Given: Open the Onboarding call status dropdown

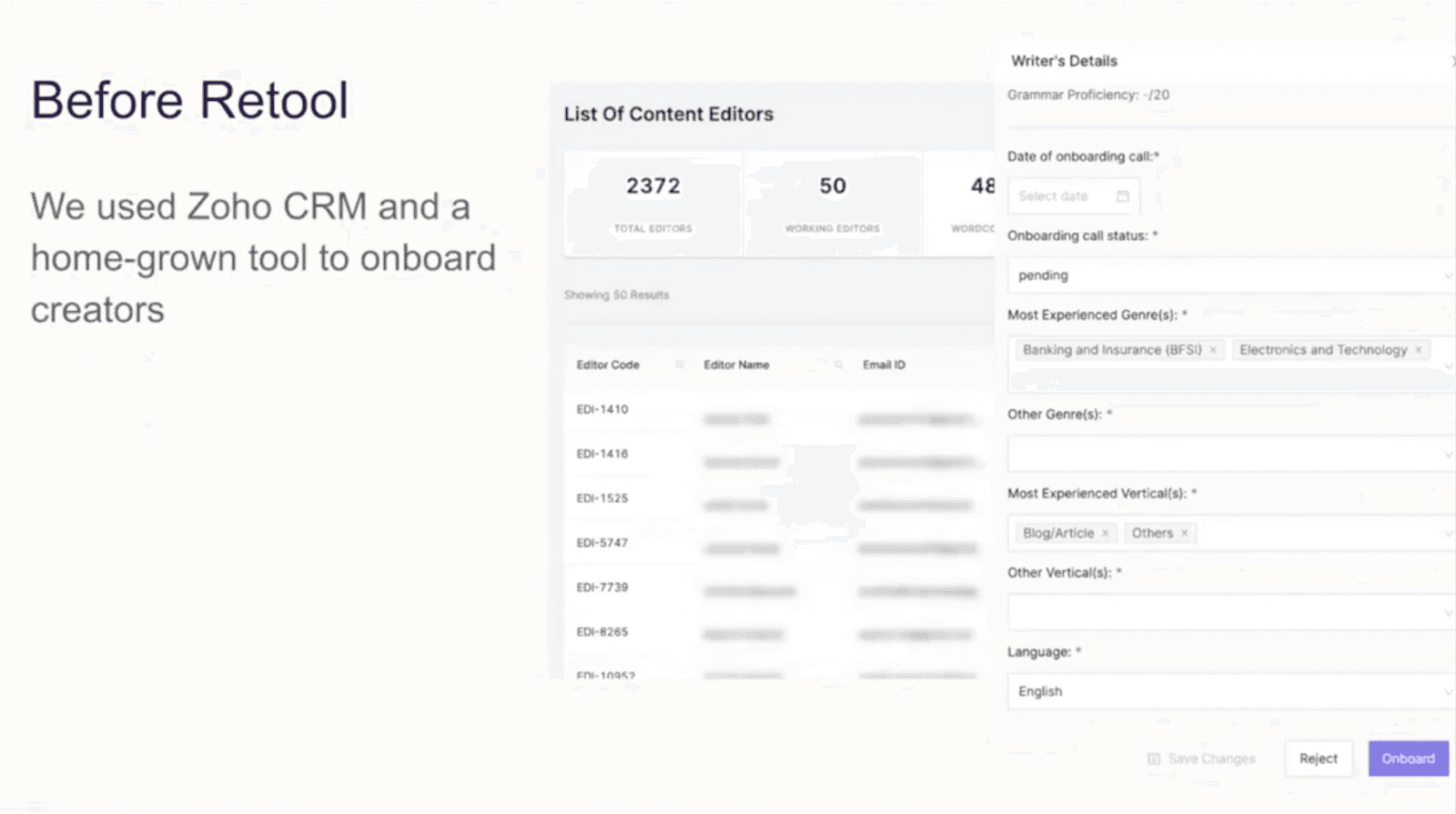Looking at the screenshot, I should pos(1446,276).
